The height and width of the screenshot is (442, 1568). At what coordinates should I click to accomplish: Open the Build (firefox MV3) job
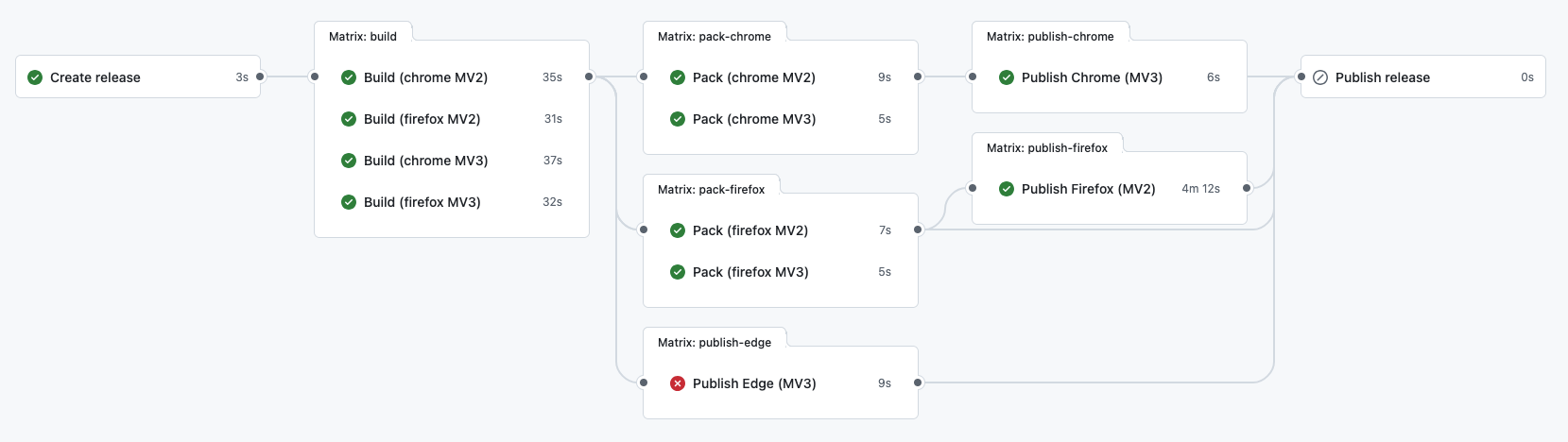[452, 202]
